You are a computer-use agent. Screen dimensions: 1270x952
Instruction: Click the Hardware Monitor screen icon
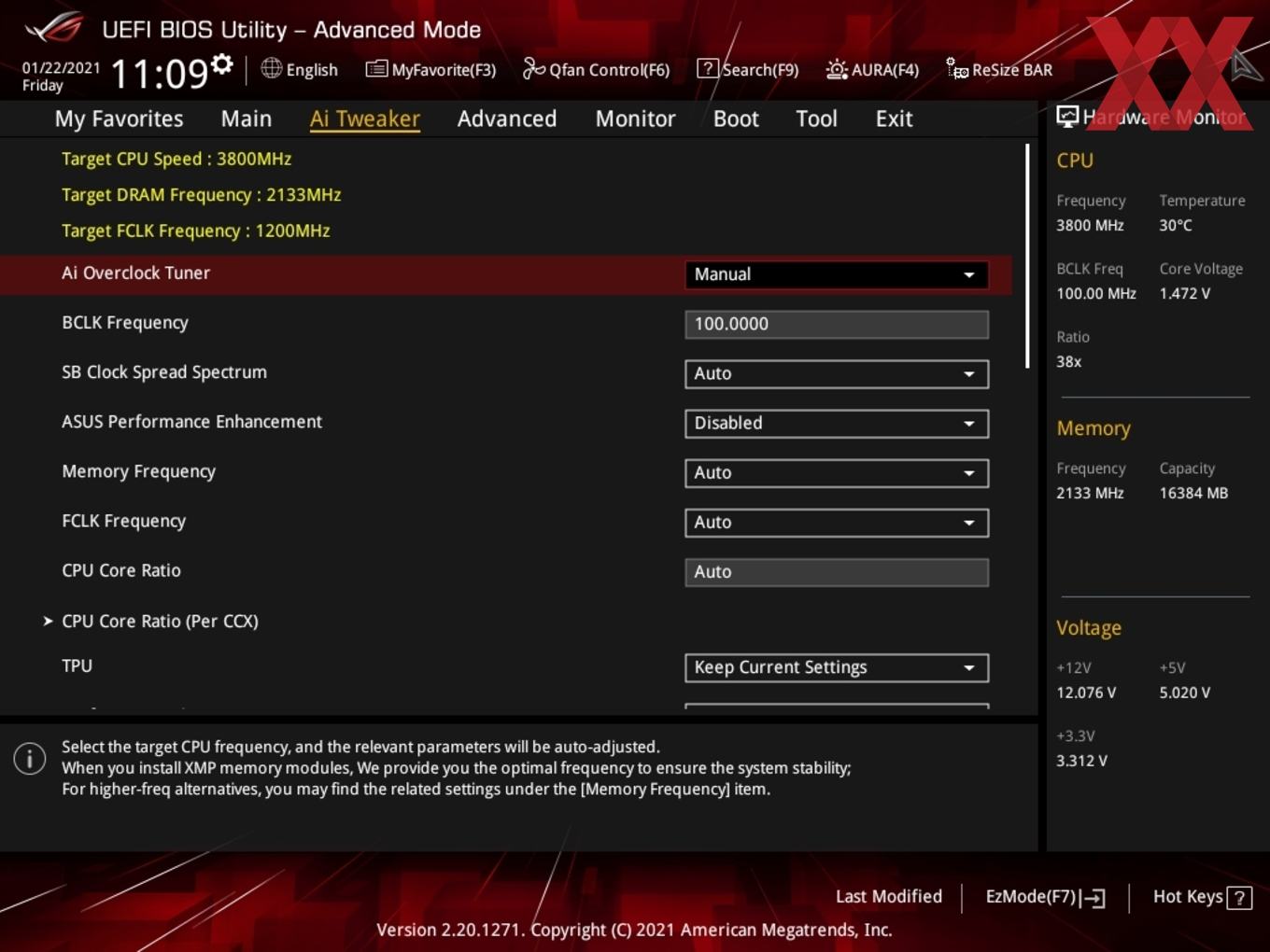[x=1067, y=116]
